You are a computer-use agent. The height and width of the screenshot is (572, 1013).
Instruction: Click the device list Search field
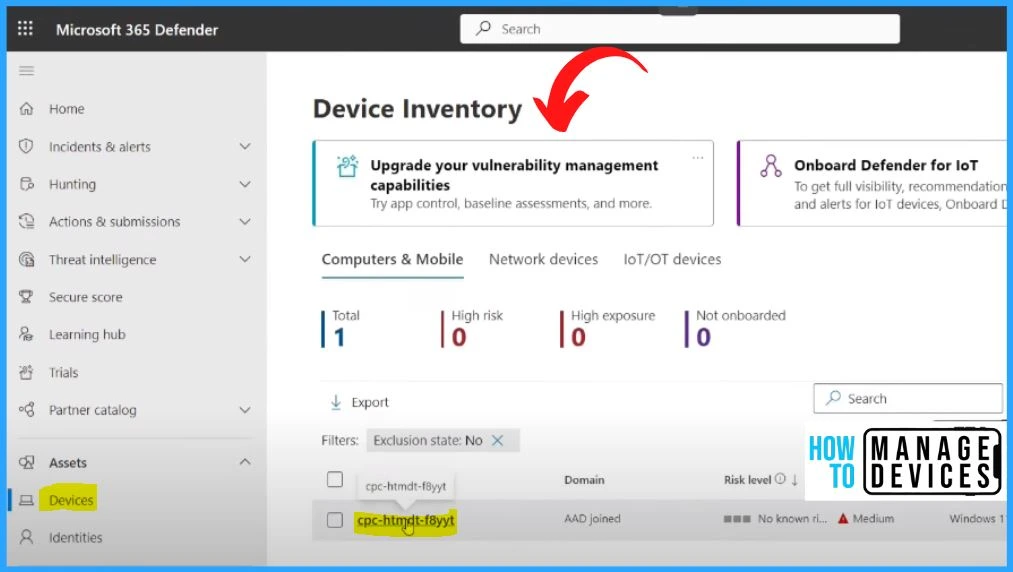pyautogui.click(x=908, y=399)
